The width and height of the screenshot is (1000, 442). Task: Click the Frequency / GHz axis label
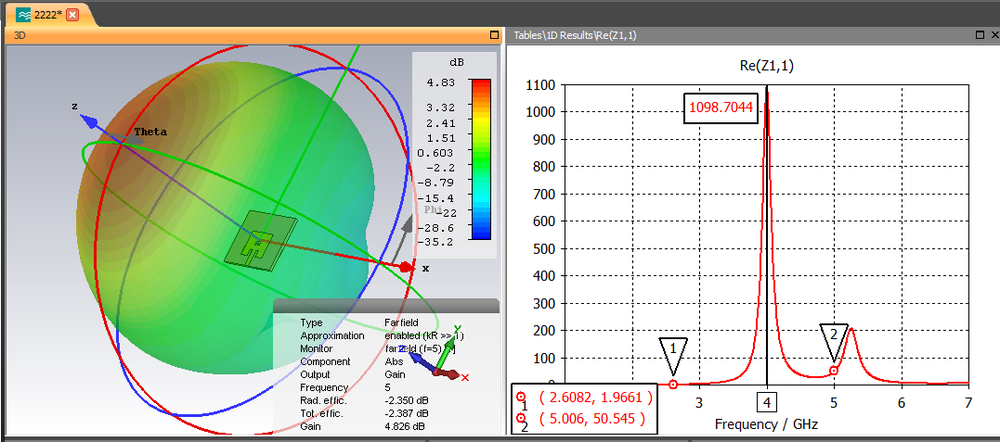(766, 424)
